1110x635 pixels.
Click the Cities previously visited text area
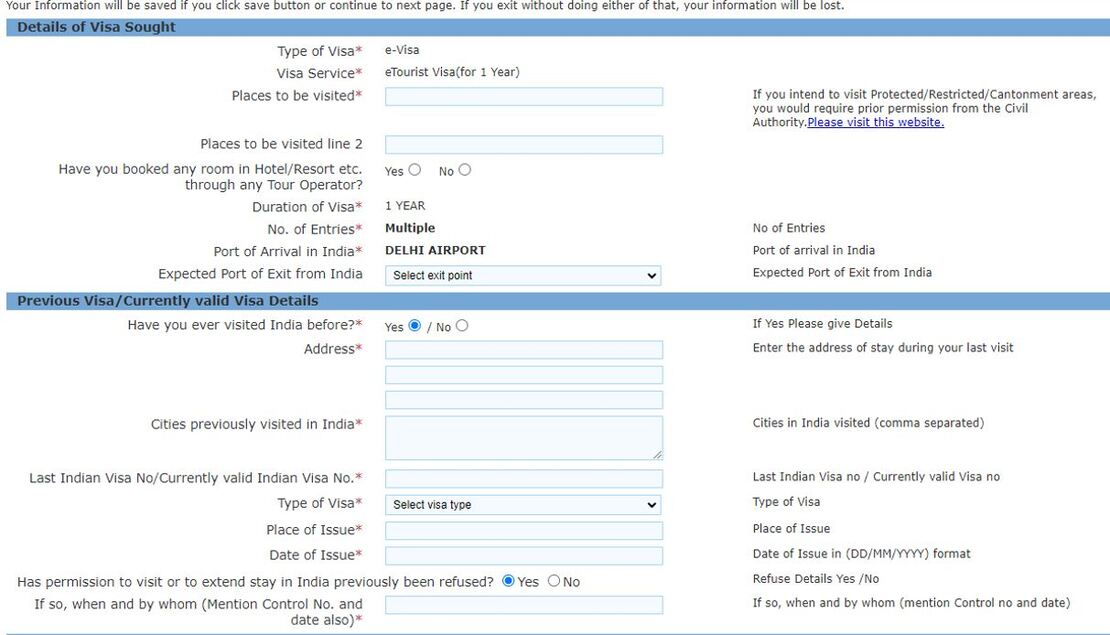click(x=523, y=438)
